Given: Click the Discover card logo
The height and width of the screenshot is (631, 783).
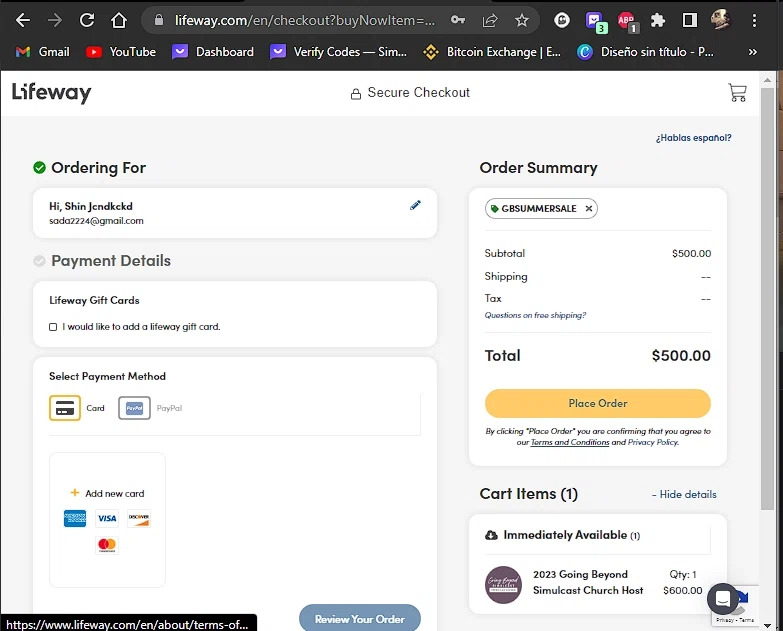Looking at the screenshot, I should 139,519.
